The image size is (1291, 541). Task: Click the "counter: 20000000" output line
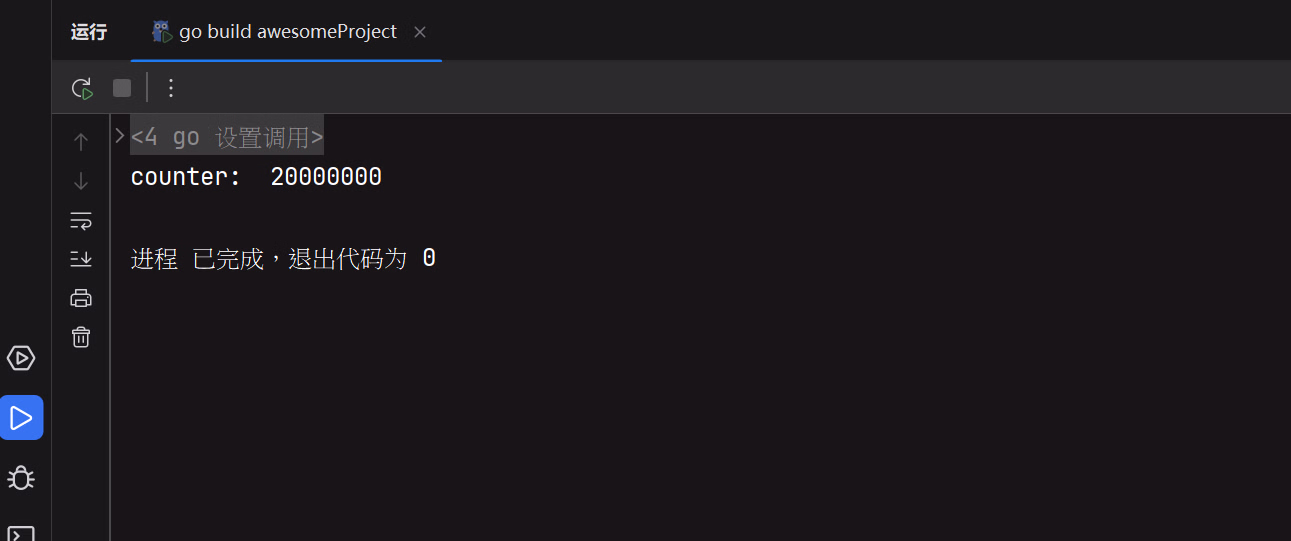(x=256, y=177)
